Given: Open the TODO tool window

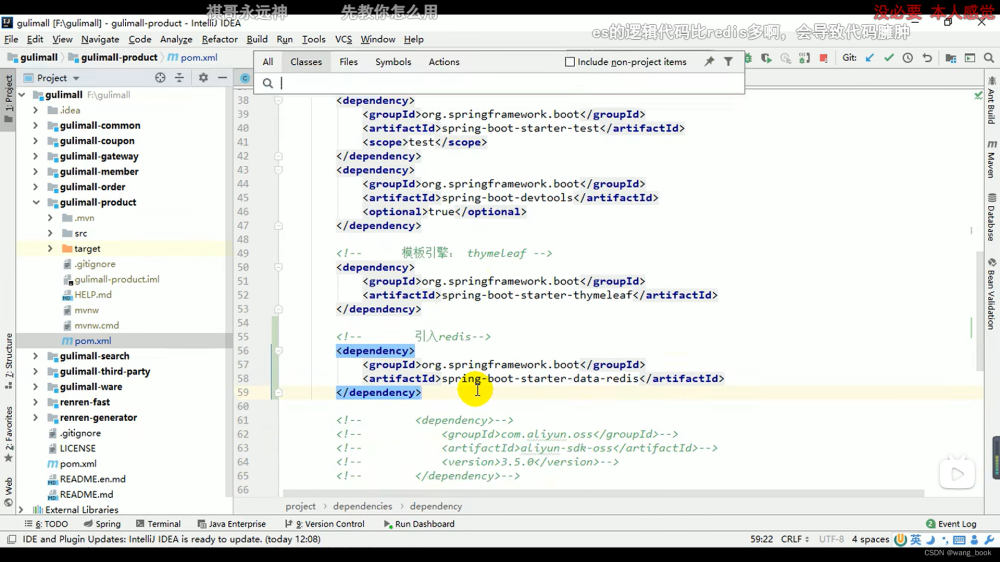Looking at the screenshot, I should pos(46,524).
